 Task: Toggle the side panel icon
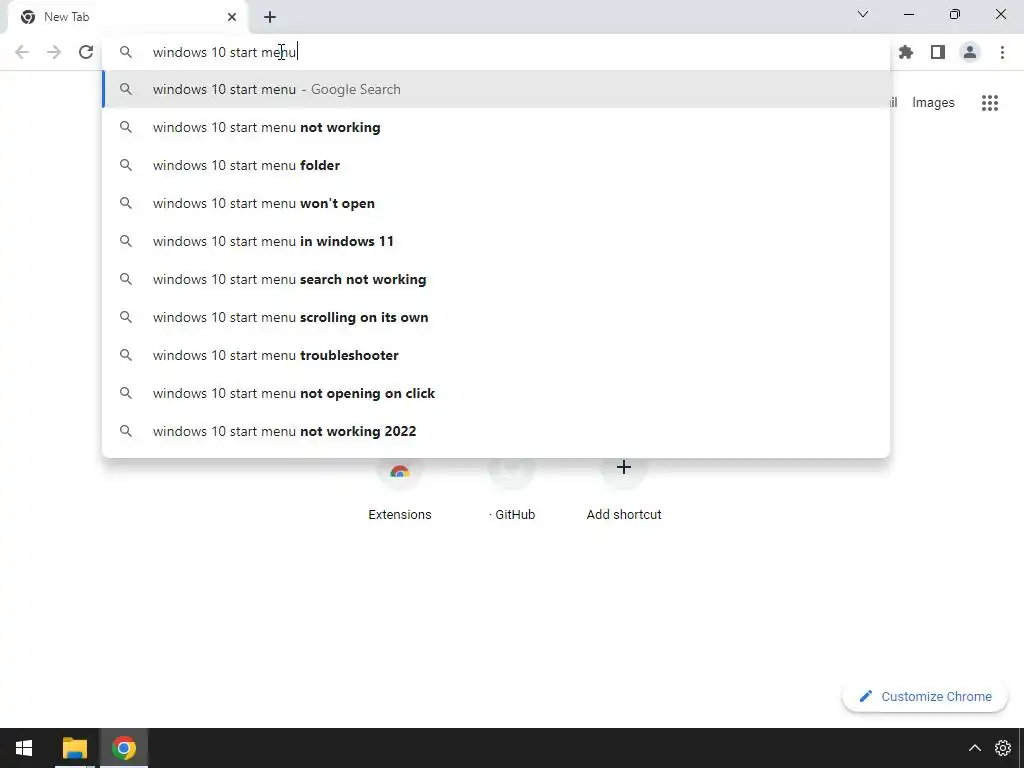938,52
